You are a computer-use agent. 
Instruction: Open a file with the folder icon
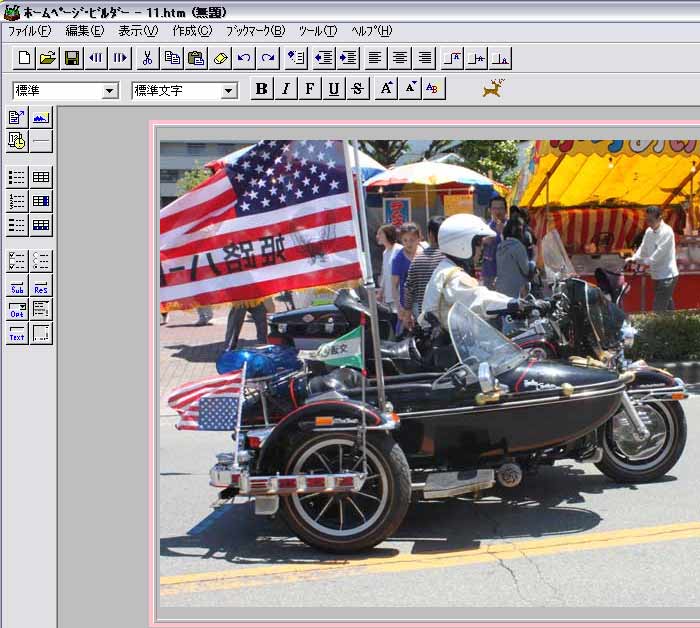pos(47,58)
